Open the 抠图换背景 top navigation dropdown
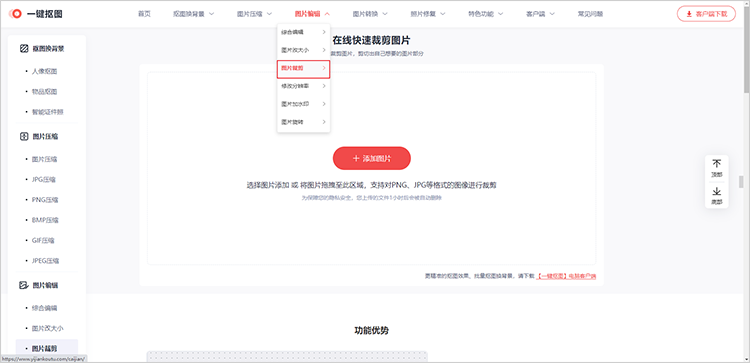Viewport: 750px width, 363px height. (x=194, y=14)
